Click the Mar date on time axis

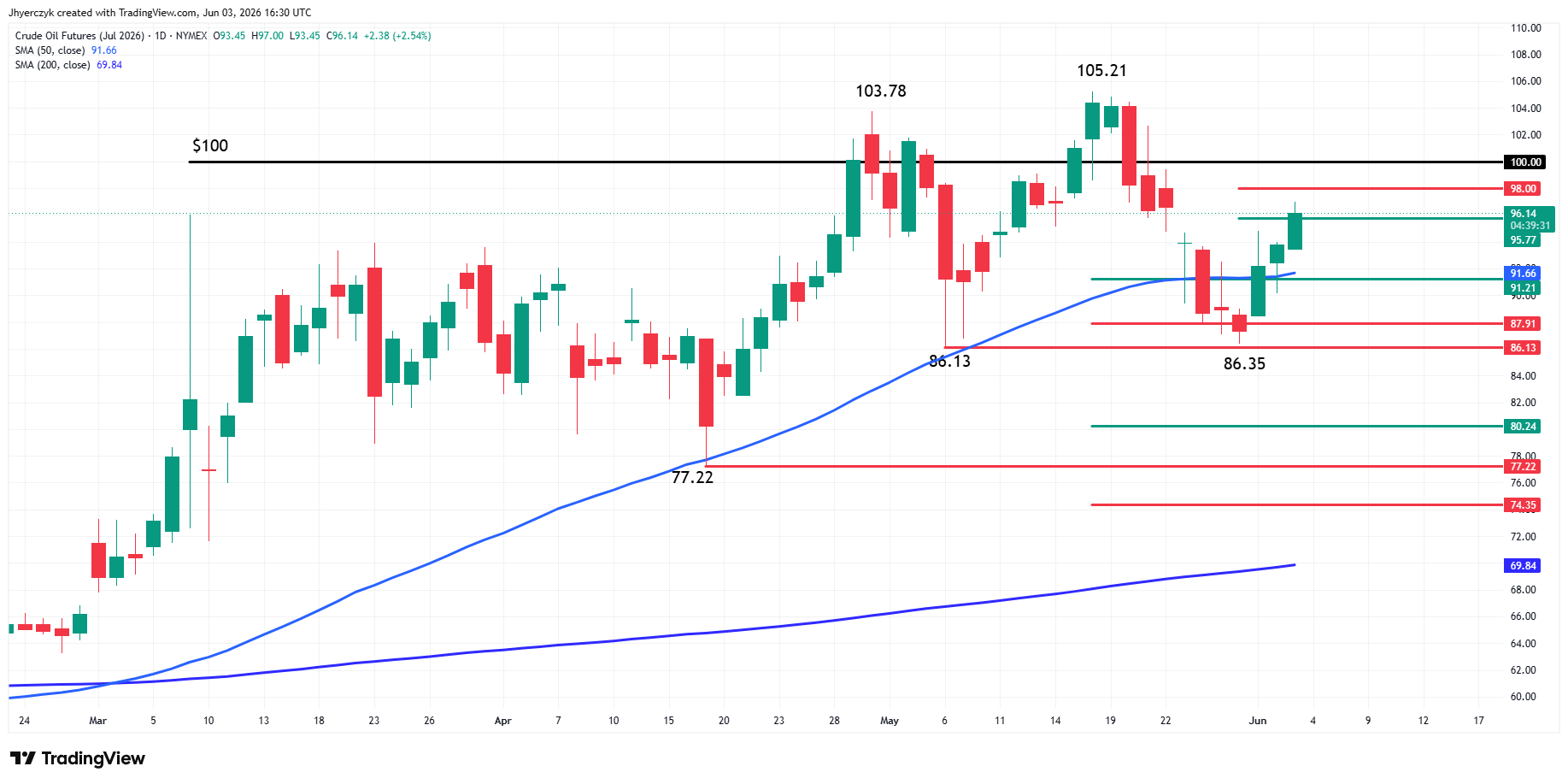tap(98, 721)
